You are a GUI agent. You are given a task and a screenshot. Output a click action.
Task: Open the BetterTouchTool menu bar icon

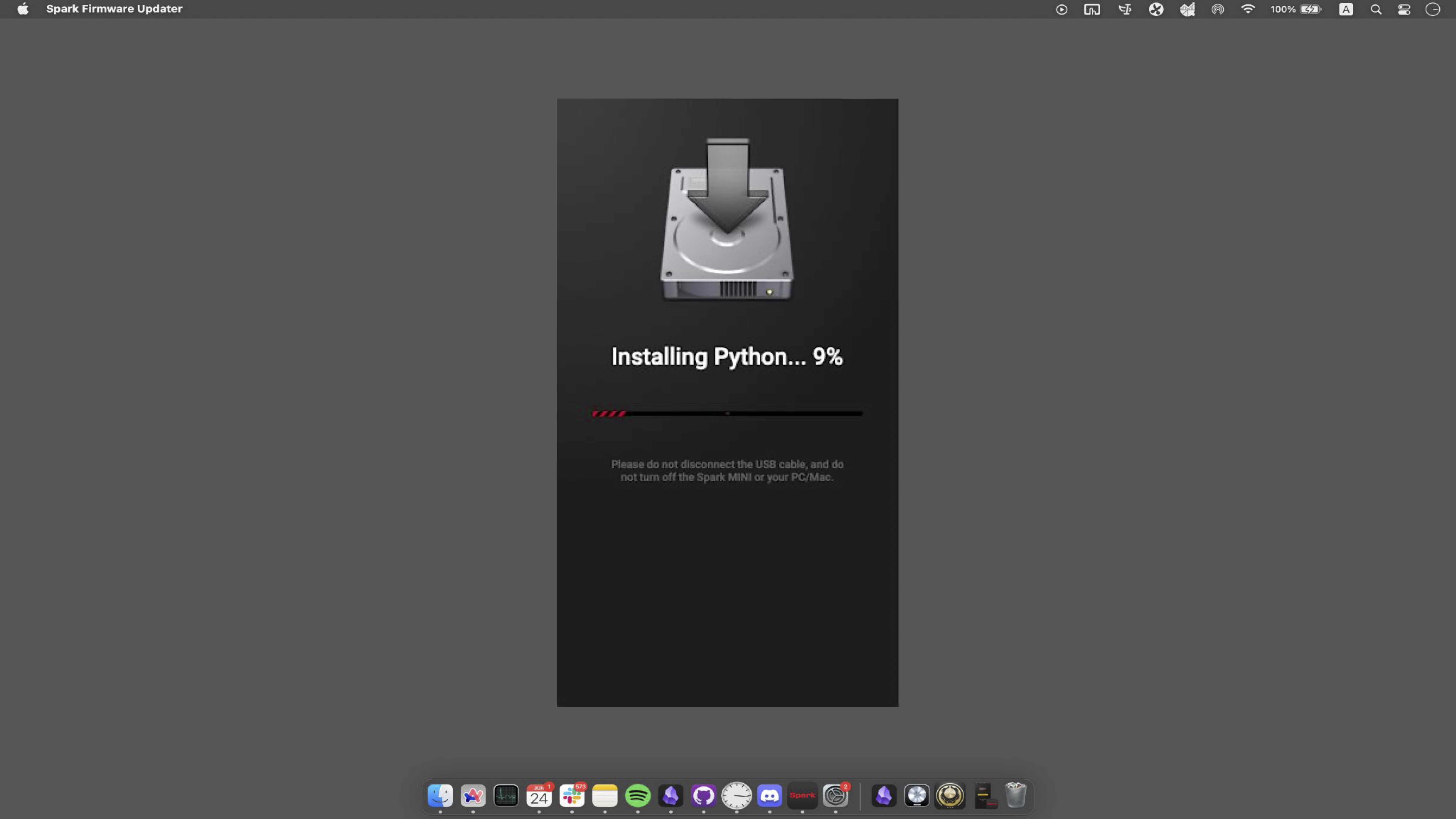[1092, 10]
